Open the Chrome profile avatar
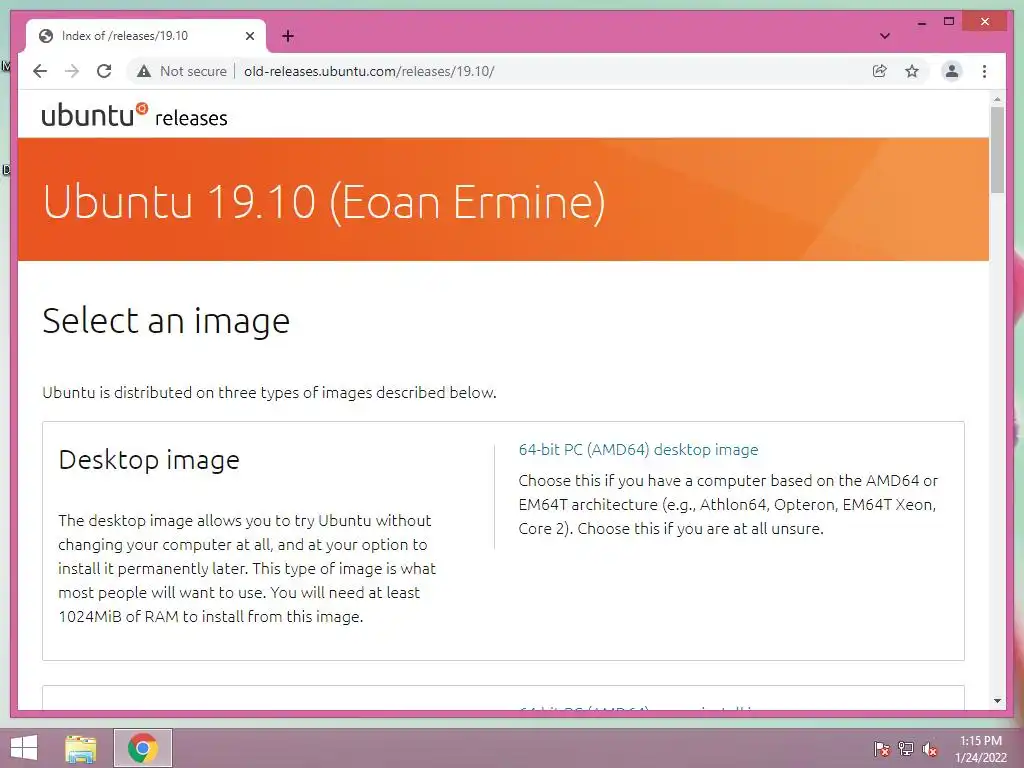1024x768 pixels. 952,71
